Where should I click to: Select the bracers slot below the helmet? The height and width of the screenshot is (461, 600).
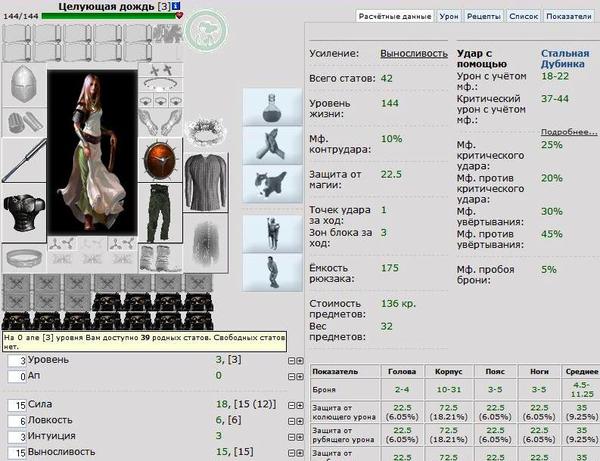24,122
